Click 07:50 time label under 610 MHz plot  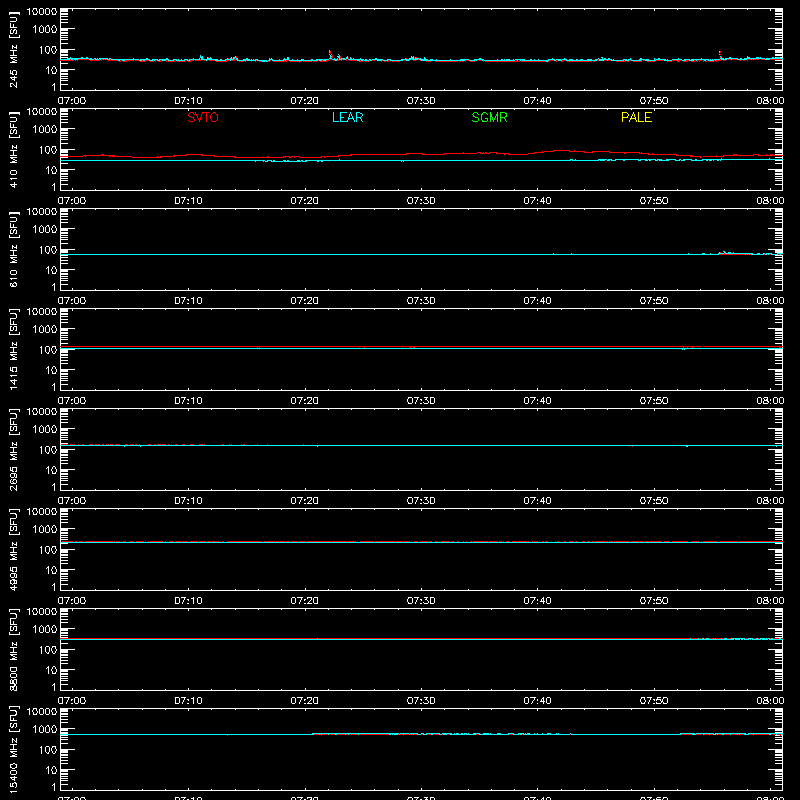click(x=654, y=301)
